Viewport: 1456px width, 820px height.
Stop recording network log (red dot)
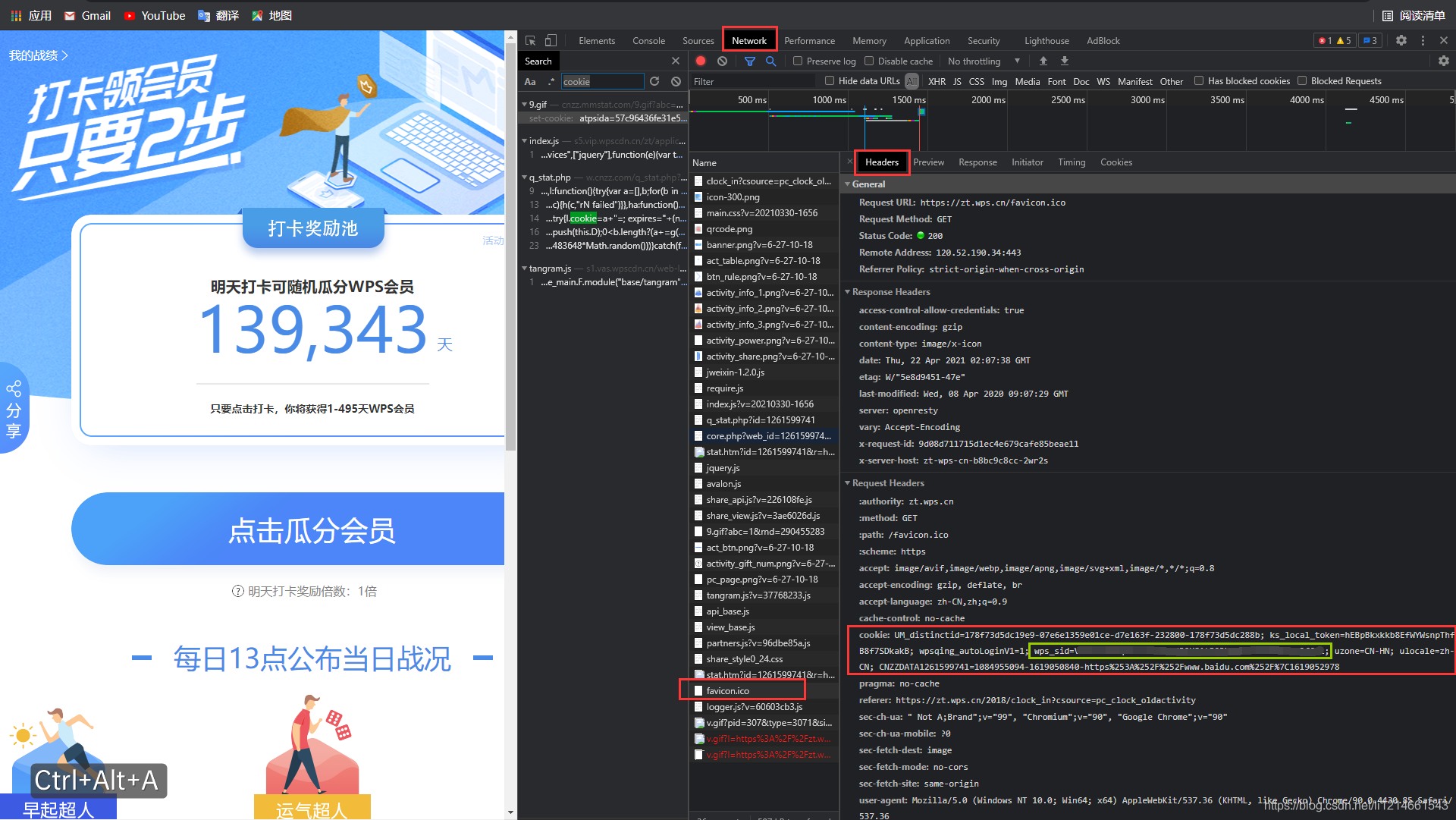point(701,61)
